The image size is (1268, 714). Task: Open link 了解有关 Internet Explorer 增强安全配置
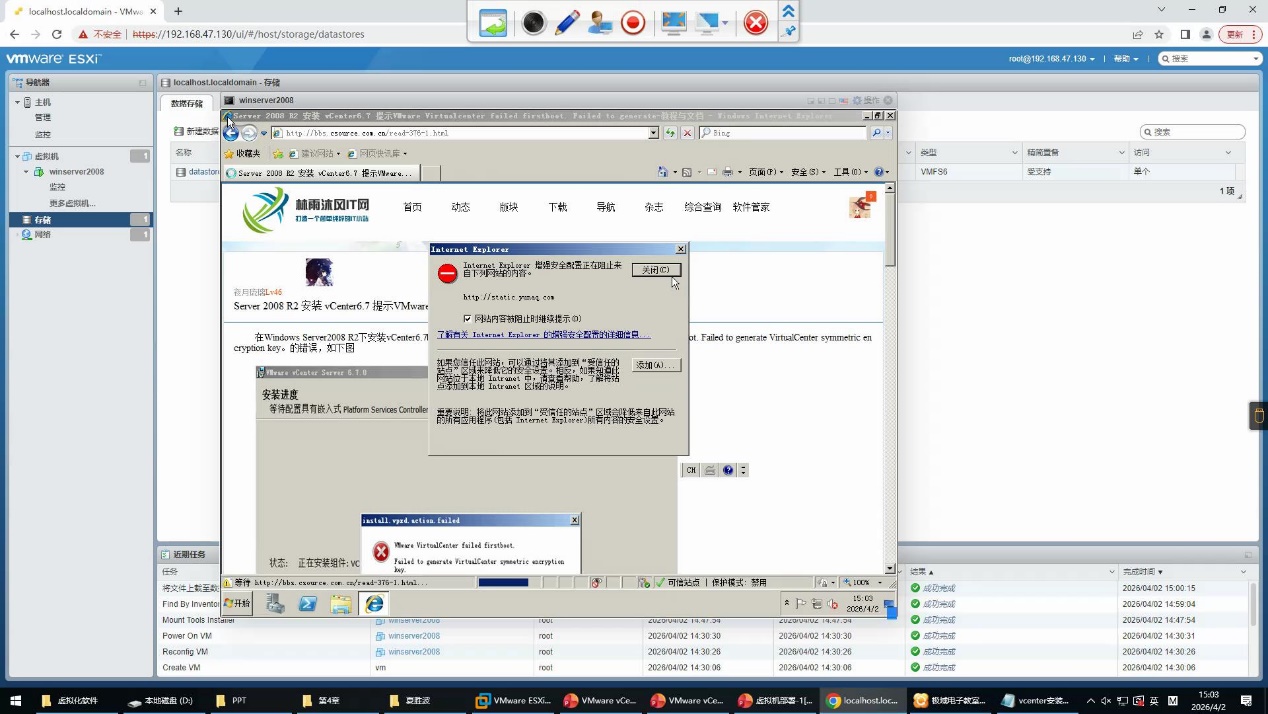(544, 335)
